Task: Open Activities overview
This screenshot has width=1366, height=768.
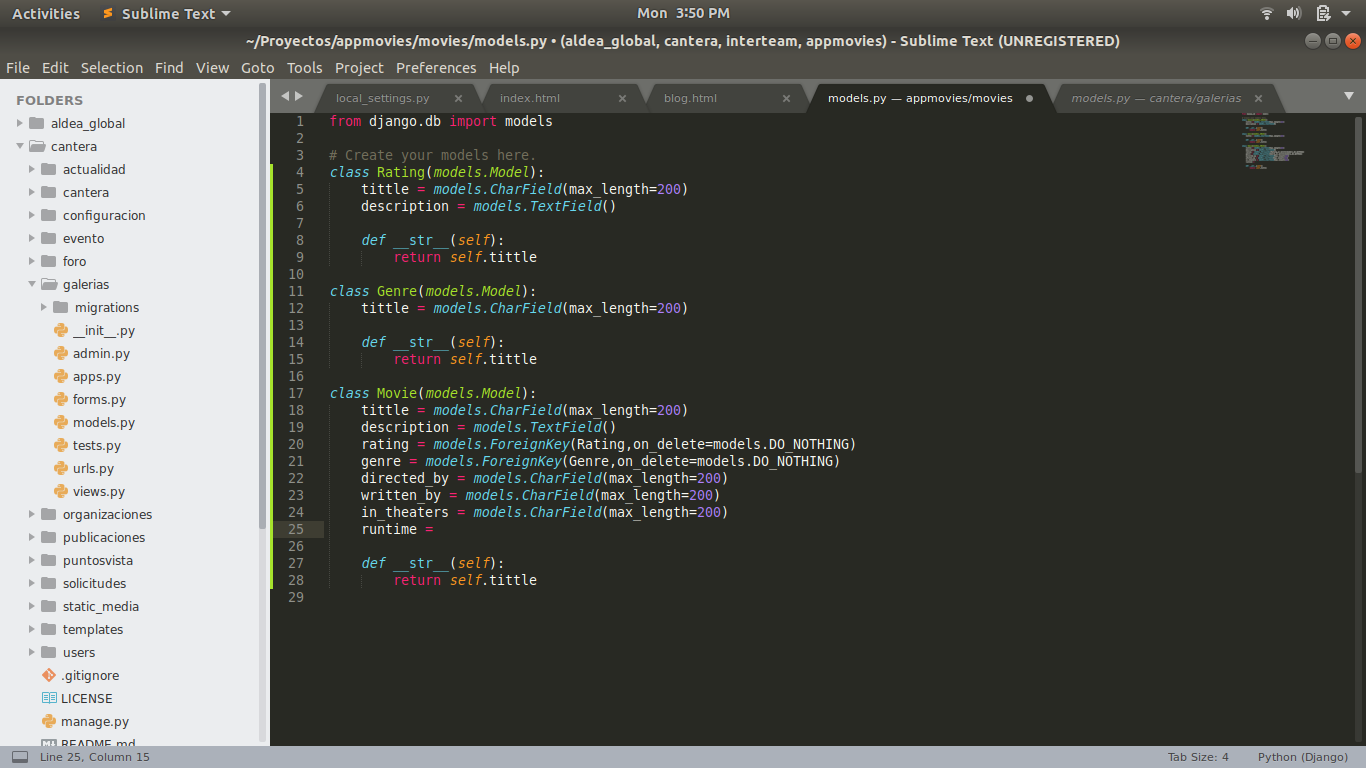Action: tap(46, 13)
